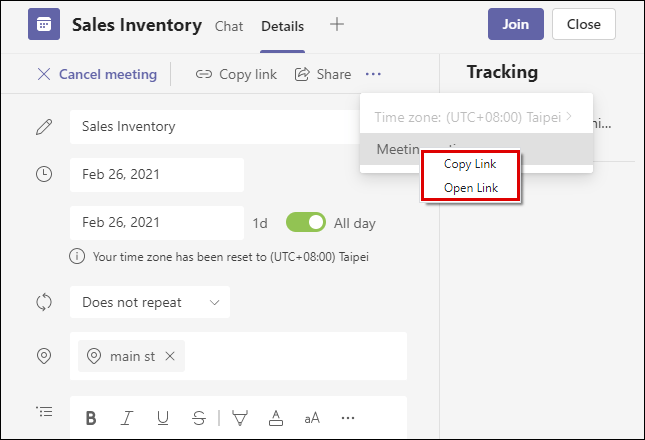
Task: Toggle strikethrough formatting
Action: pos(198,418)
